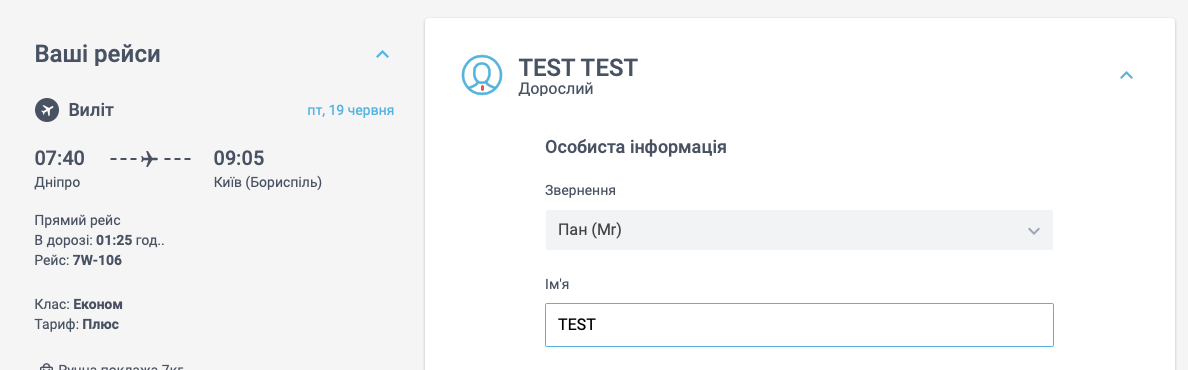This screenshot has height=370, width=1188.
Task: Click the Клас: Економ text
Action: (x=79, y=304)
